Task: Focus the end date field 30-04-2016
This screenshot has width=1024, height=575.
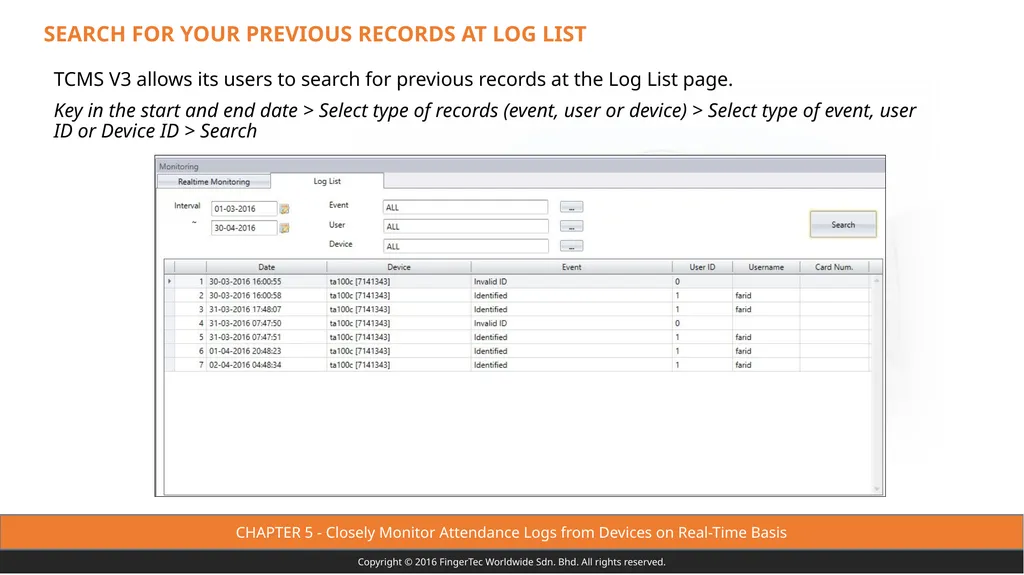Action: point(244,228)
